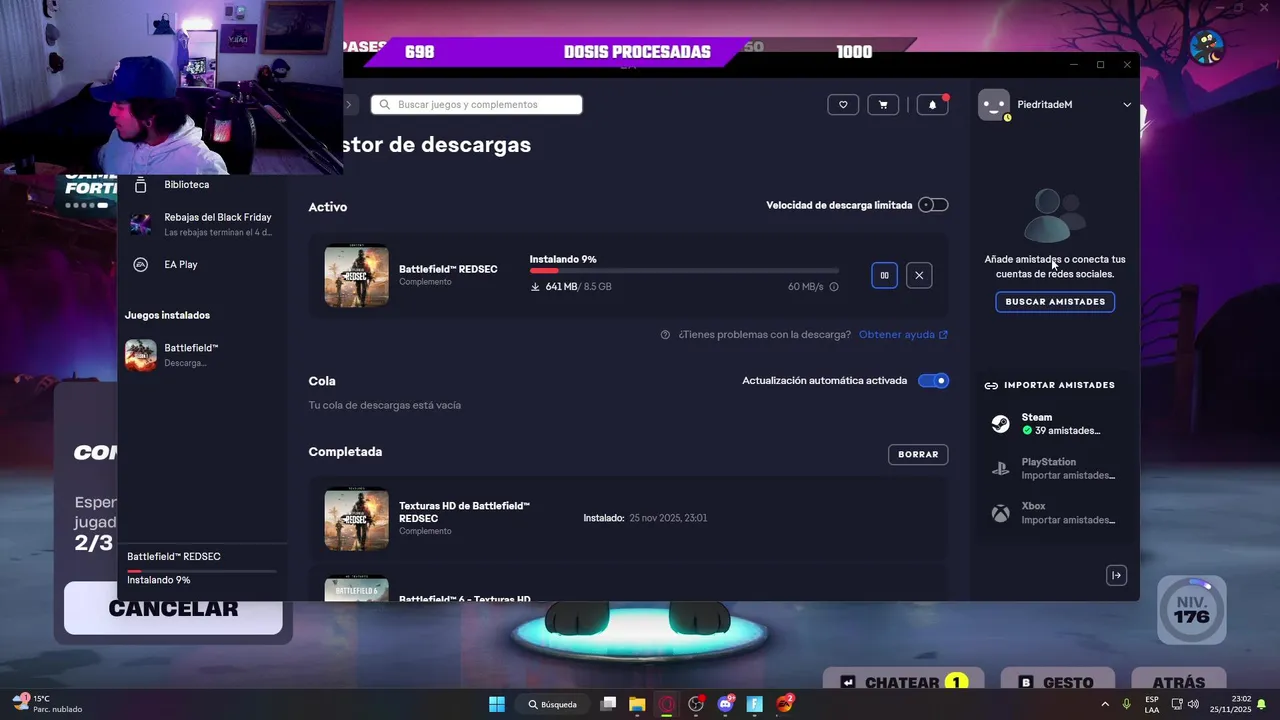This screenshot has width=1280, height=720.
Task: Click the EA Play logo icon
Action: [x=141, y=265]
